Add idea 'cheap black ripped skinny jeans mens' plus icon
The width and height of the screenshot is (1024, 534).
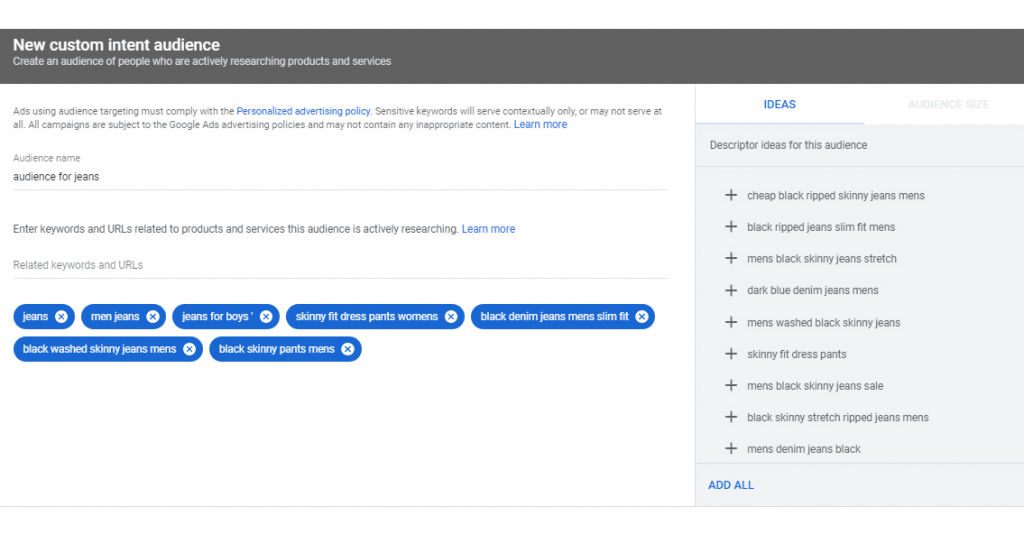tap(731, 195)
